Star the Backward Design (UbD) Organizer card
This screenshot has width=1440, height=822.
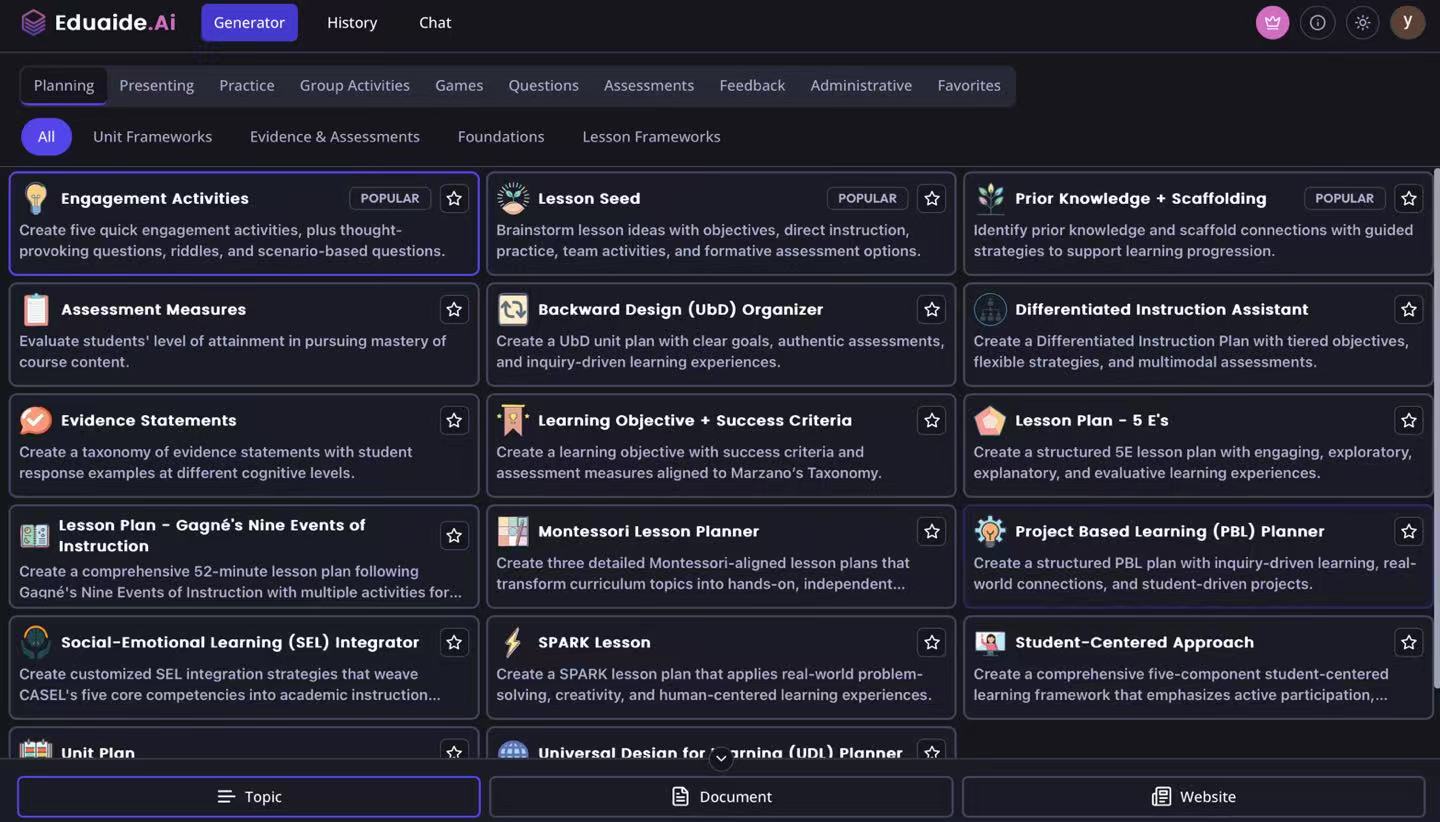point(932,309)
